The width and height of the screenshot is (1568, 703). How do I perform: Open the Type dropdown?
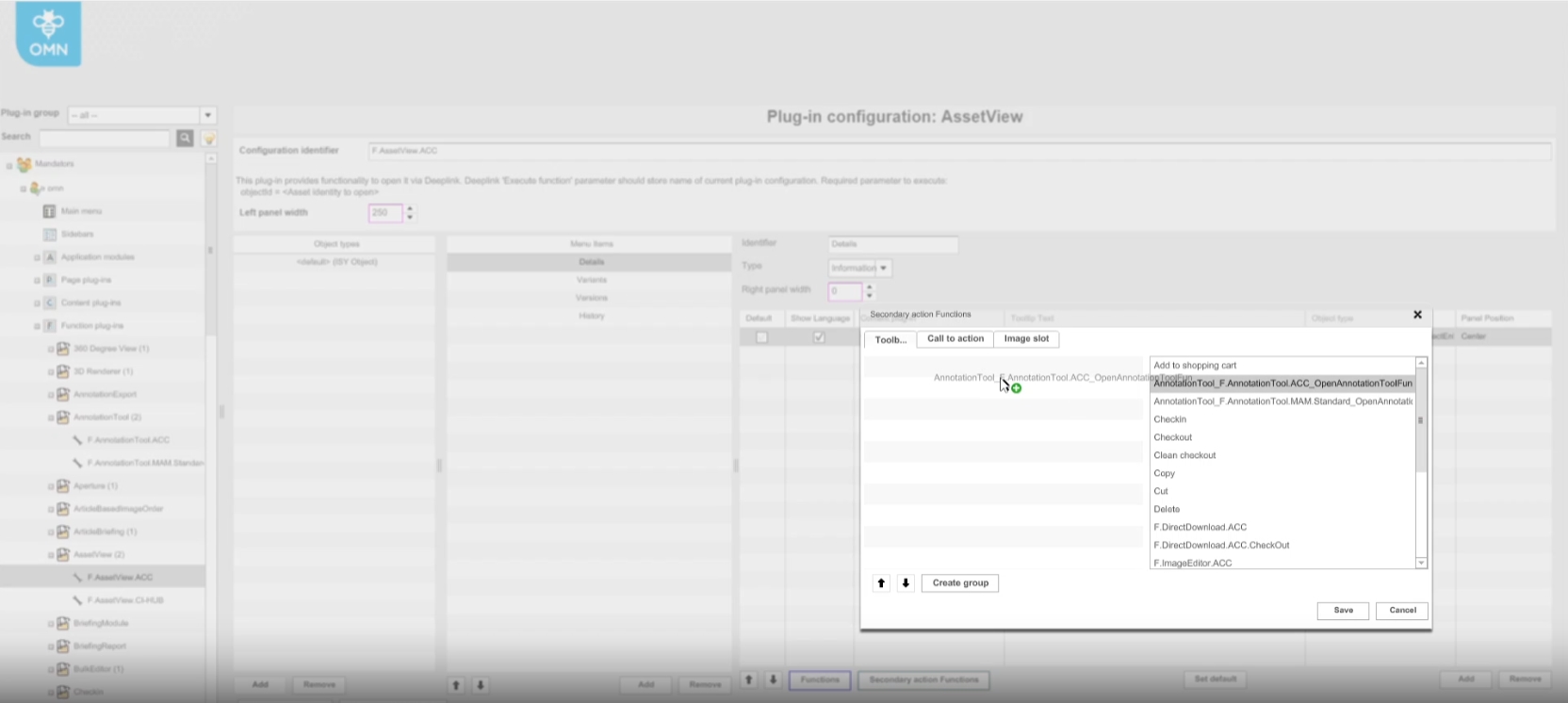pyautogui.click(x=883, y=268)
